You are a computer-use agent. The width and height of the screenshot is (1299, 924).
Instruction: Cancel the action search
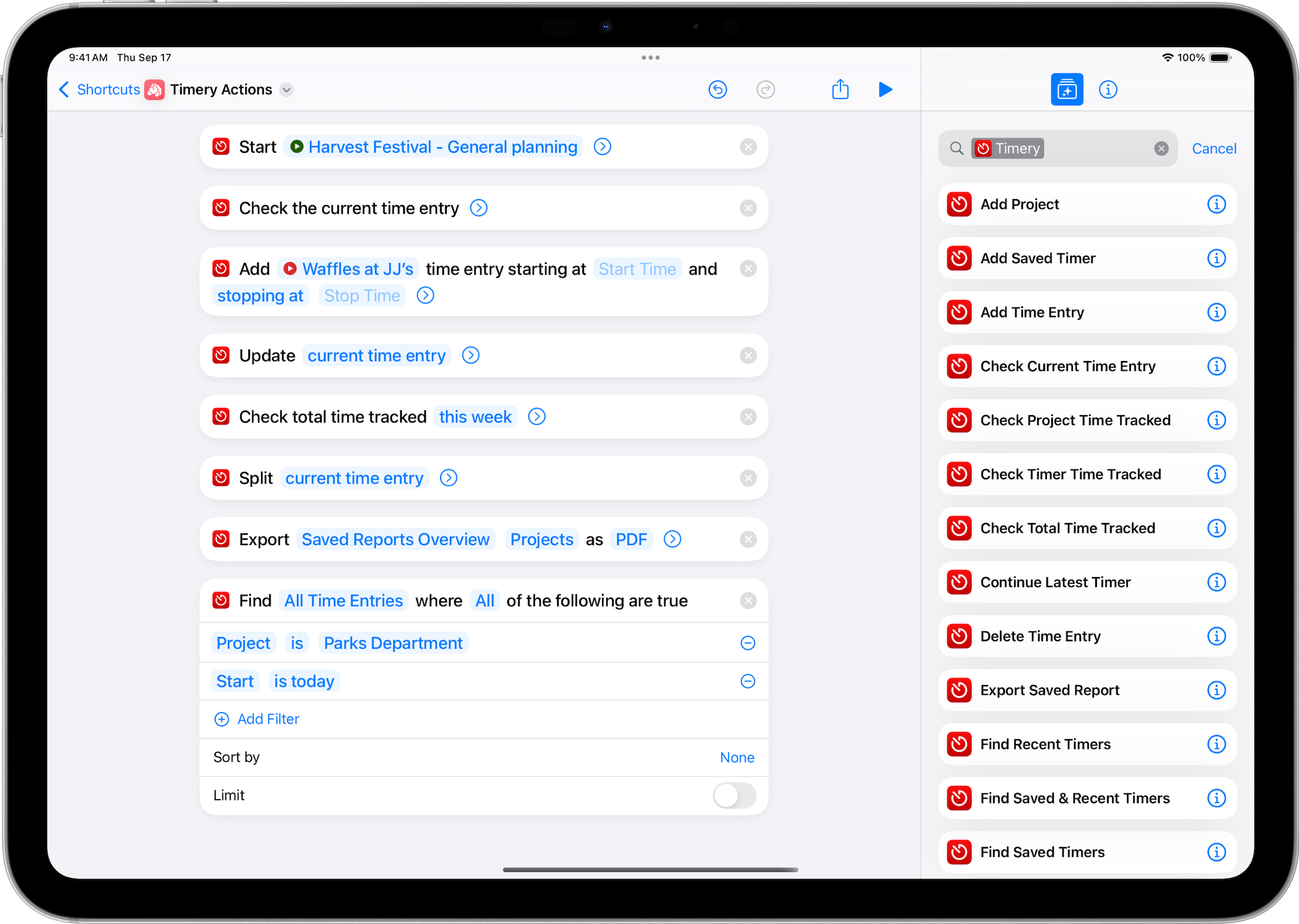point(1213,148)
